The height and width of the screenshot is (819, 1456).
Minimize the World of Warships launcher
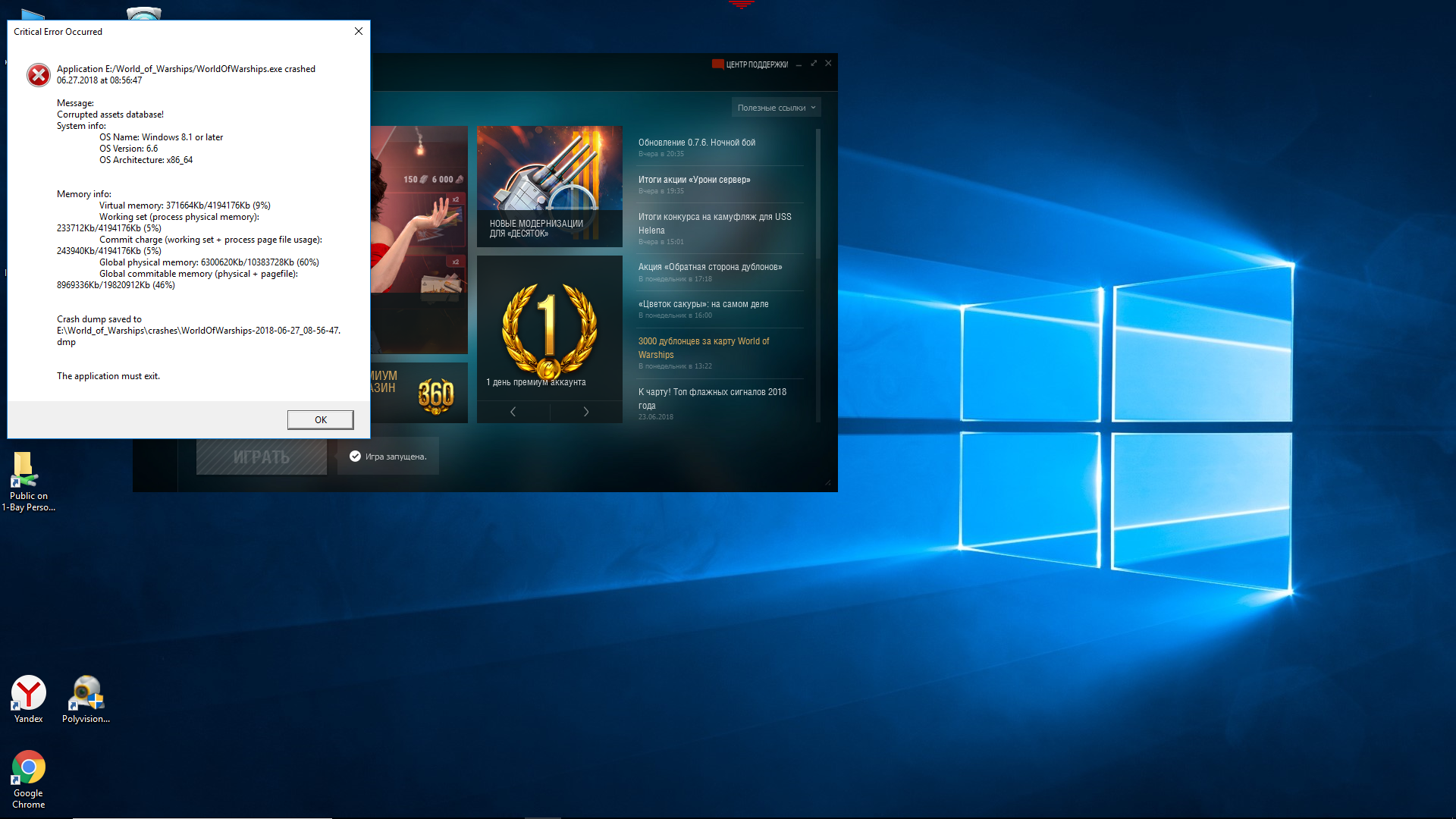click(x=799, y=64)
